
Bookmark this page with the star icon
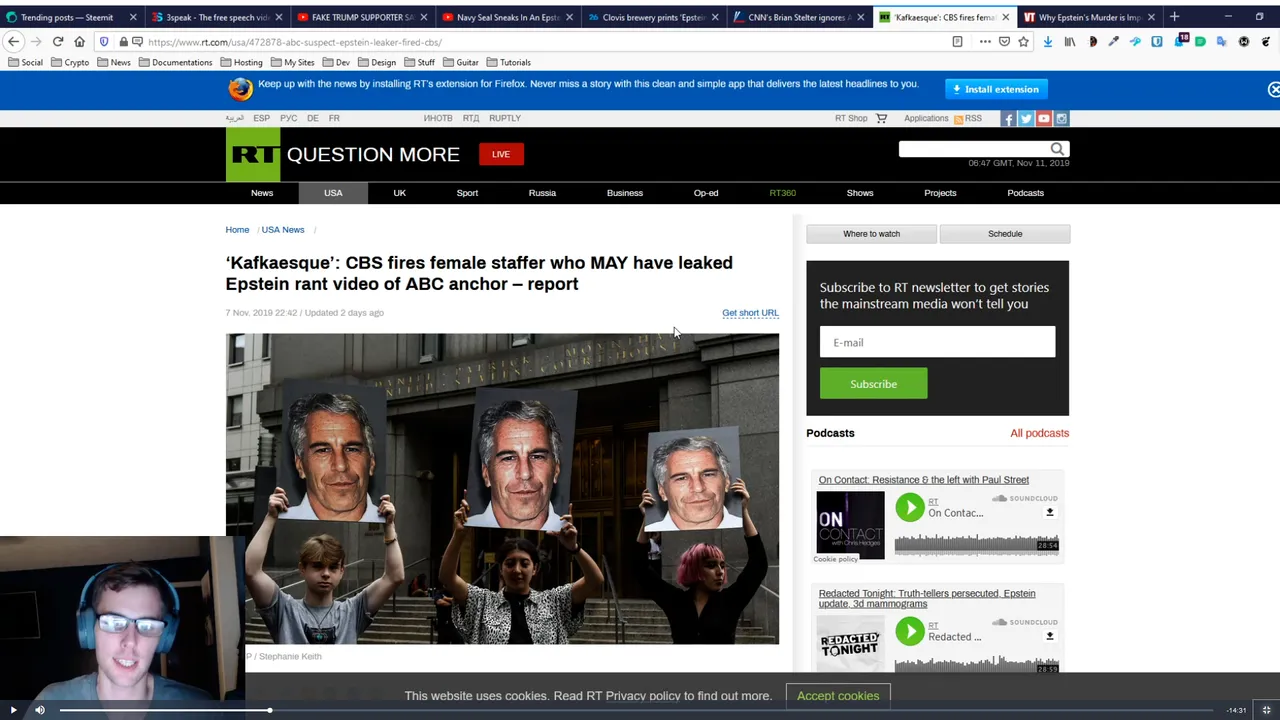1024,42
